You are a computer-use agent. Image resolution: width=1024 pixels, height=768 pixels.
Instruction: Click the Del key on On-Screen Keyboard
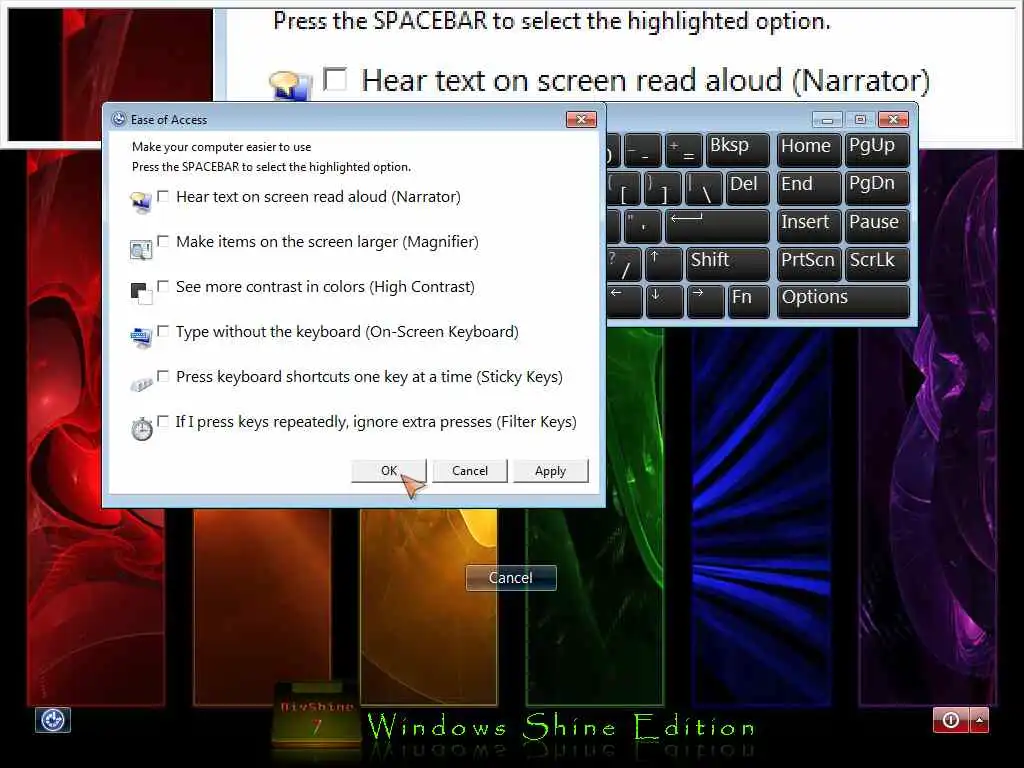tap(747, 188)
